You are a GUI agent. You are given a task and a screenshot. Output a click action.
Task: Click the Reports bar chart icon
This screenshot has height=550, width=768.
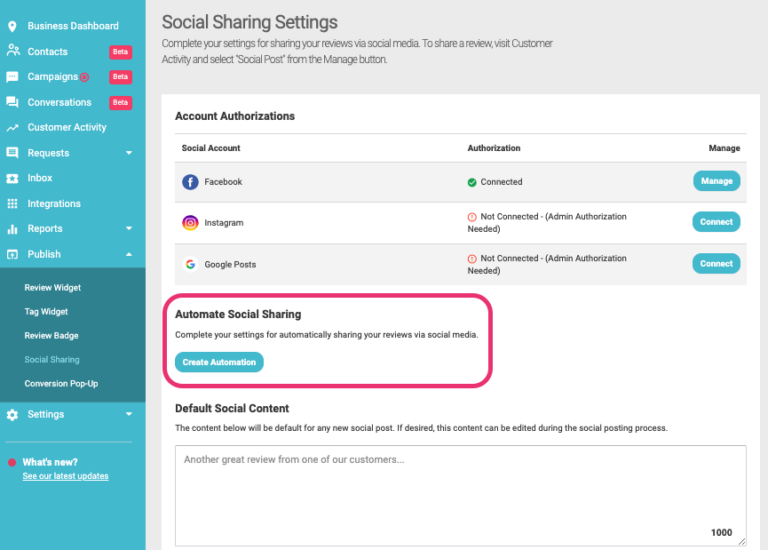(12, 229)
